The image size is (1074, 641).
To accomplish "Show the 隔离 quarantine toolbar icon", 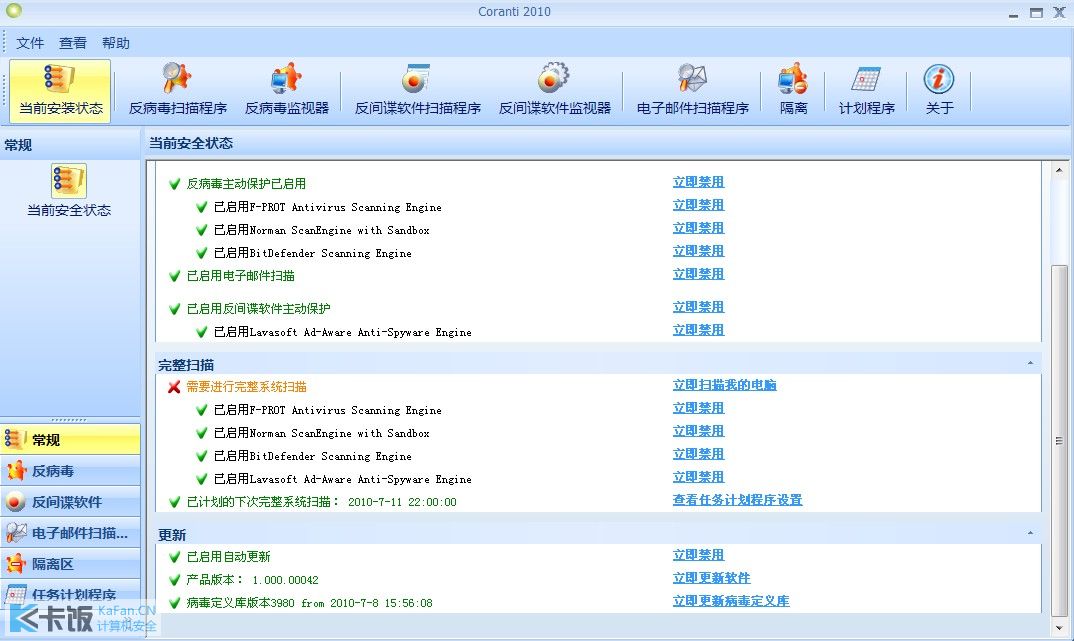I will (x=793, y=90).
